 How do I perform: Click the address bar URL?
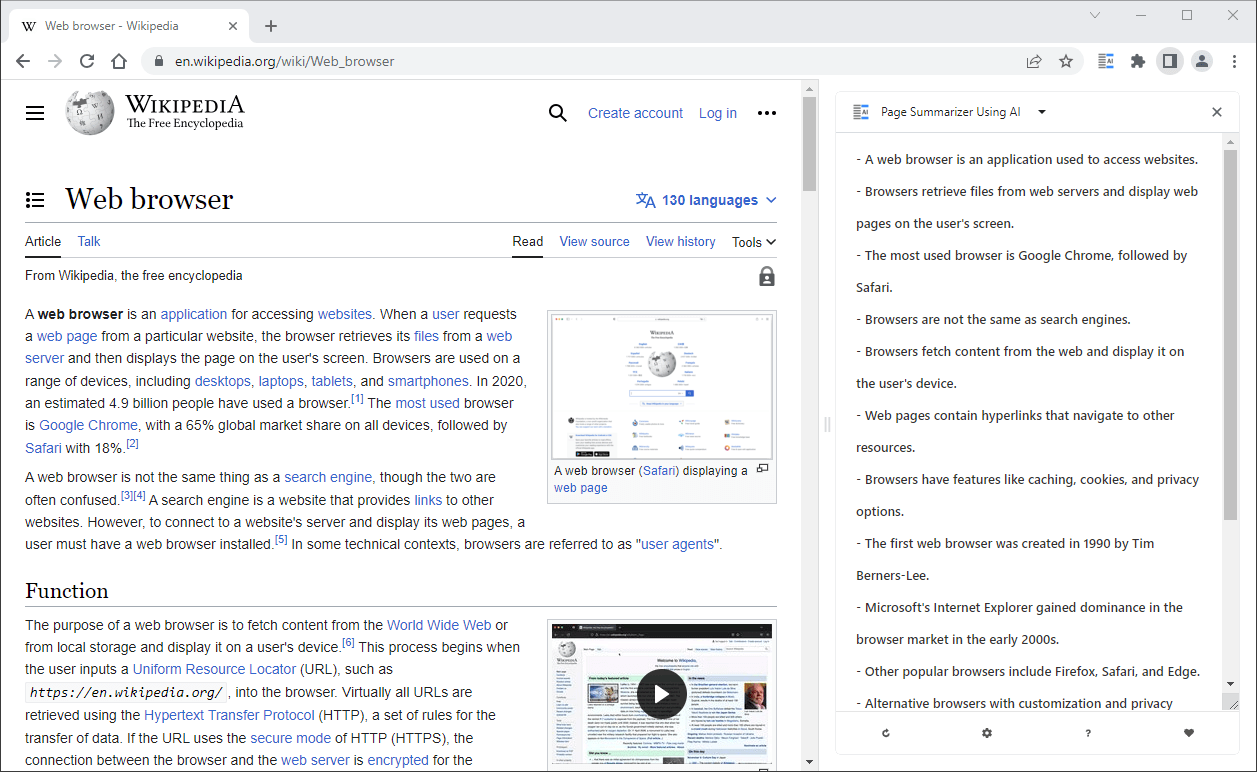285,61
